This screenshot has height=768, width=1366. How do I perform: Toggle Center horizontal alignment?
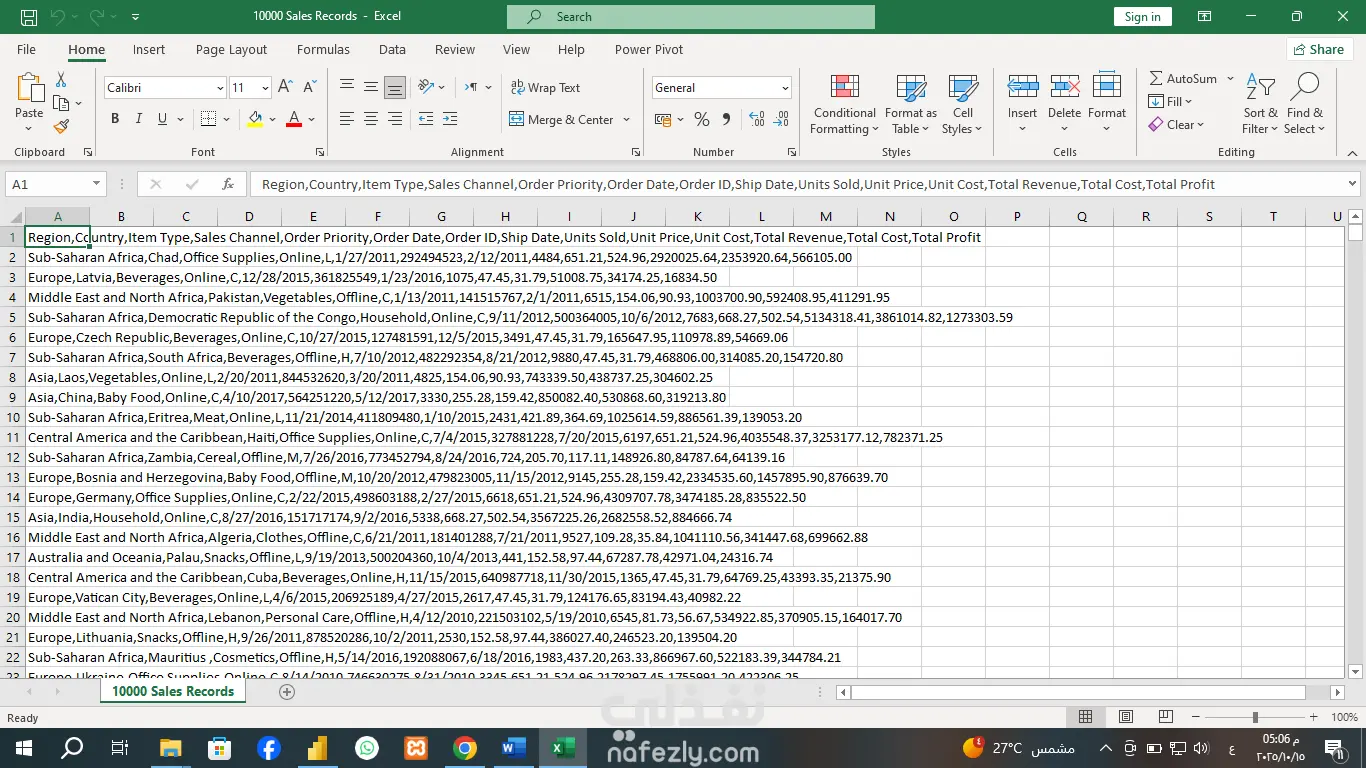tap(371, 119)
